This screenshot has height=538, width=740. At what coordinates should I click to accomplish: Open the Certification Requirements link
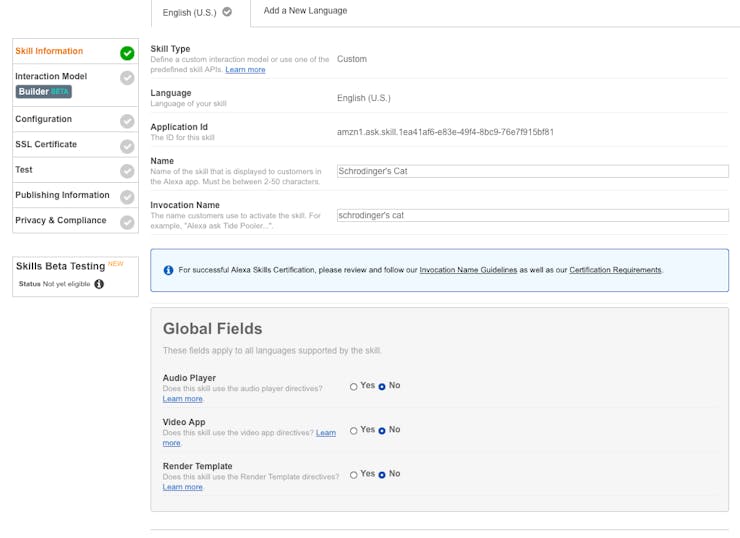click(615, 270)
